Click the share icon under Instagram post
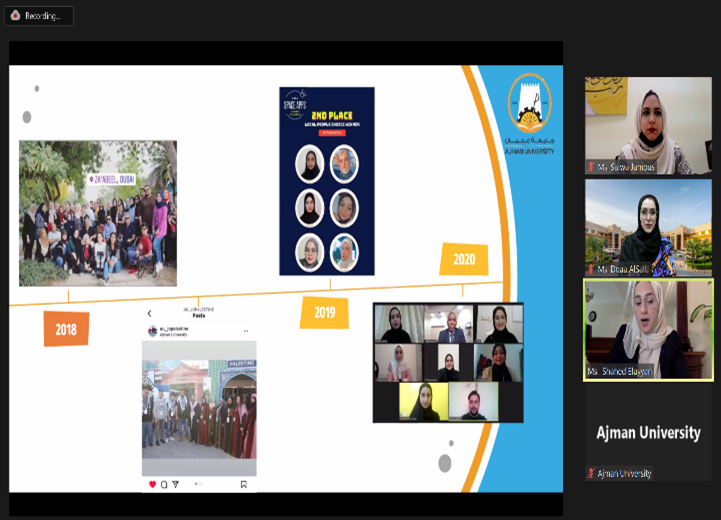The image size is (721, 520). point(175,484)
